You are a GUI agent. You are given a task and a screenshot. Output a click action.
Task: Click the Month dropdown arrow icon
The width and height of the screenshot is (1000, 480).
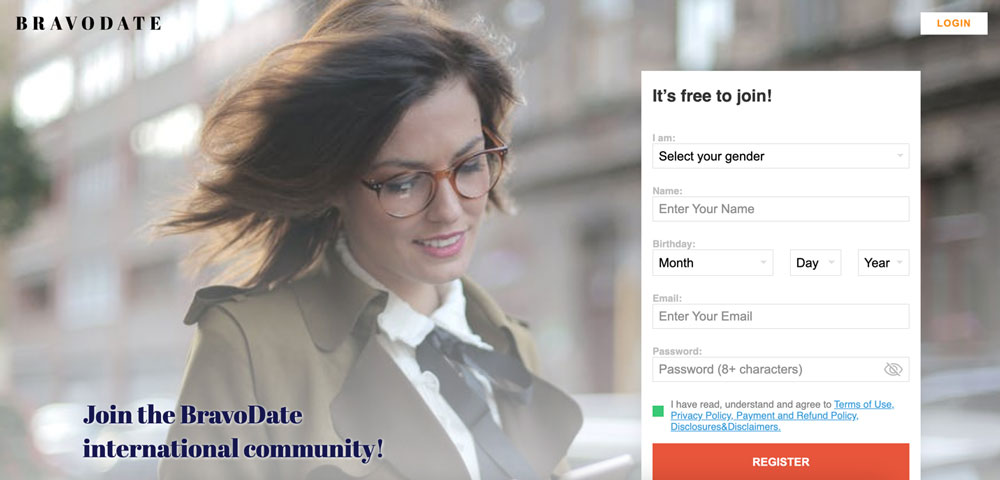tap(763, 263)
